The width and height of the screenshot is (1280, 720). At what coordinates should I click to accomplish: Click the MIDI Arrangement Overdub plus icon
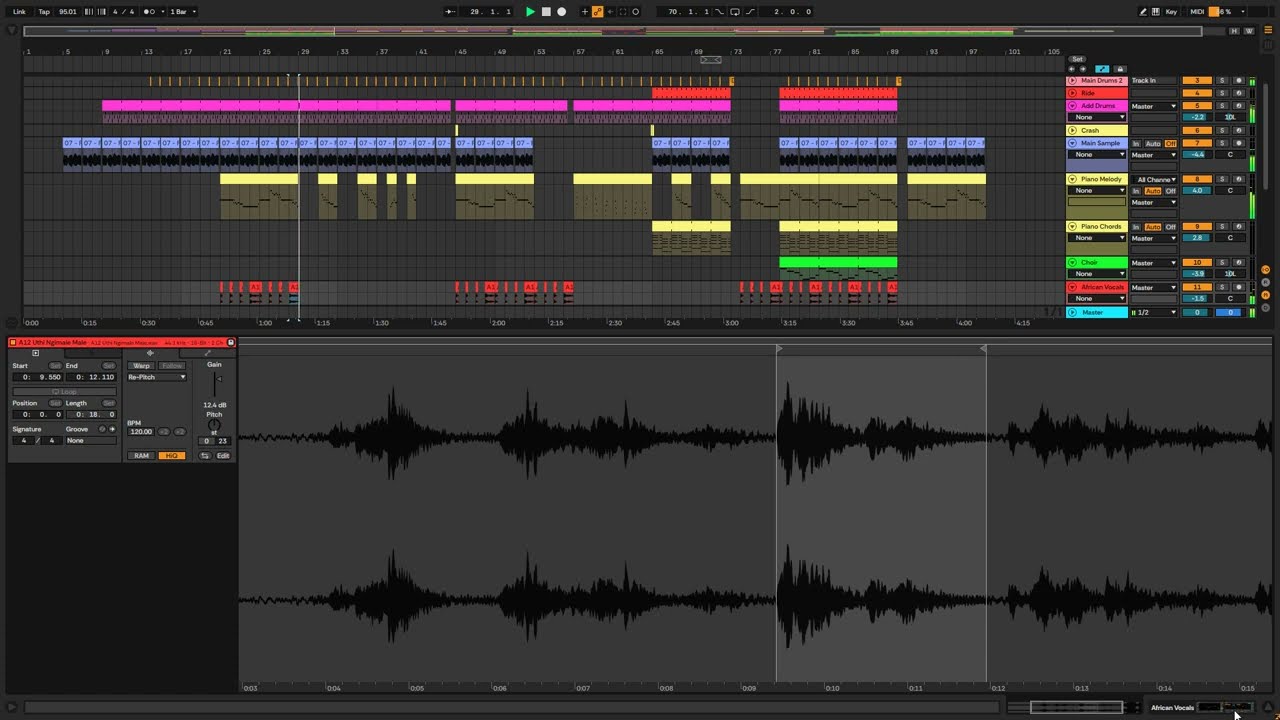(585, 12)
